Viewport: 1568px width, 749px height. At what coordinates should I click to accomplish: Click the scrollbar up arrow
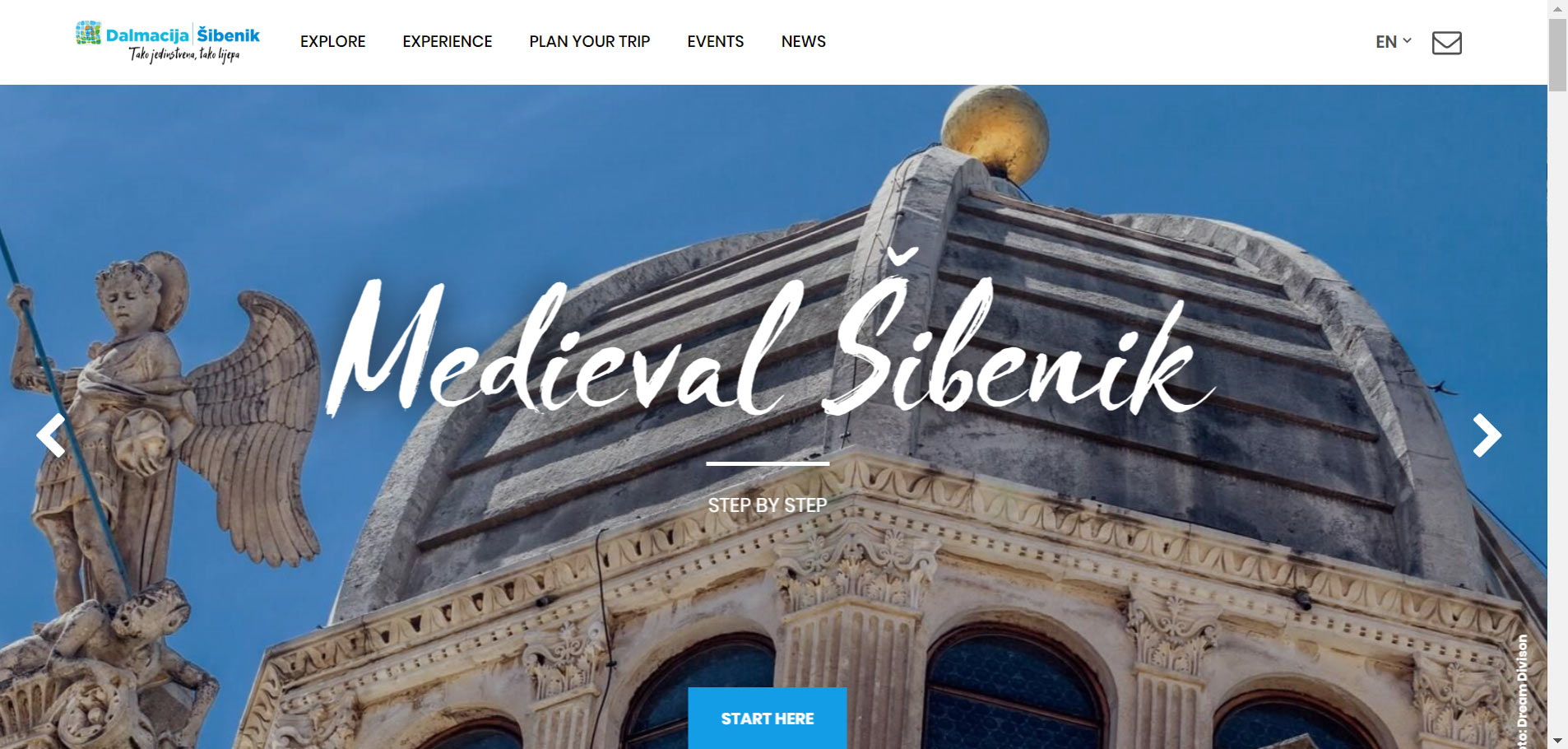click(x=1557, y=8)
